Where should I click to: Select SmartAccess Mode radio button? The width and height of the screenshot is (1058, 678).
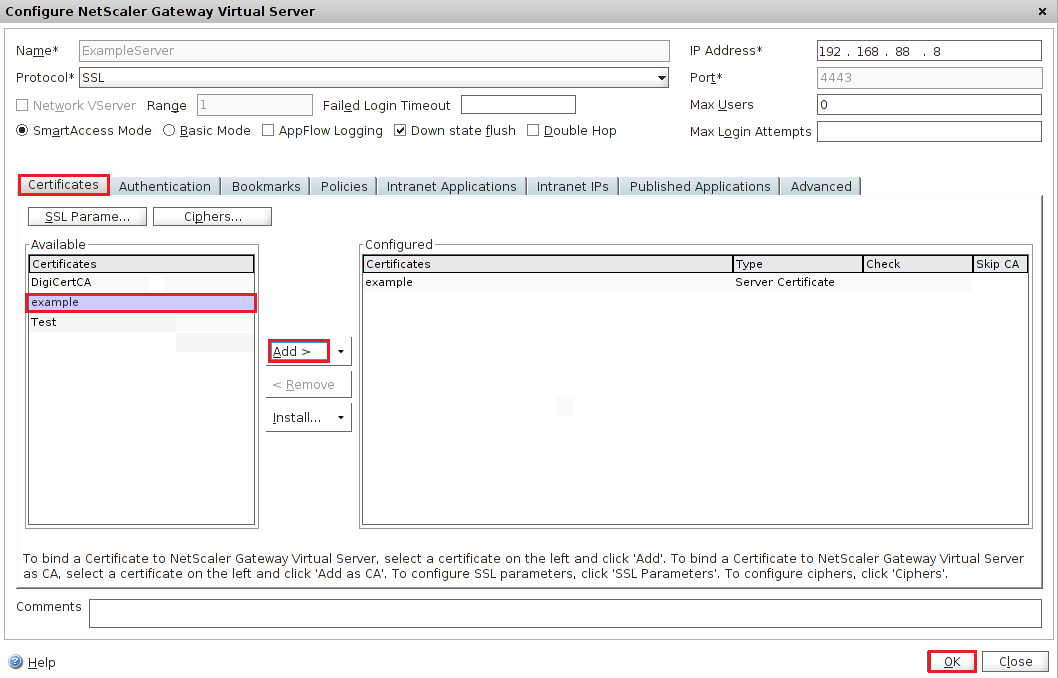click(x=23, y=131)
